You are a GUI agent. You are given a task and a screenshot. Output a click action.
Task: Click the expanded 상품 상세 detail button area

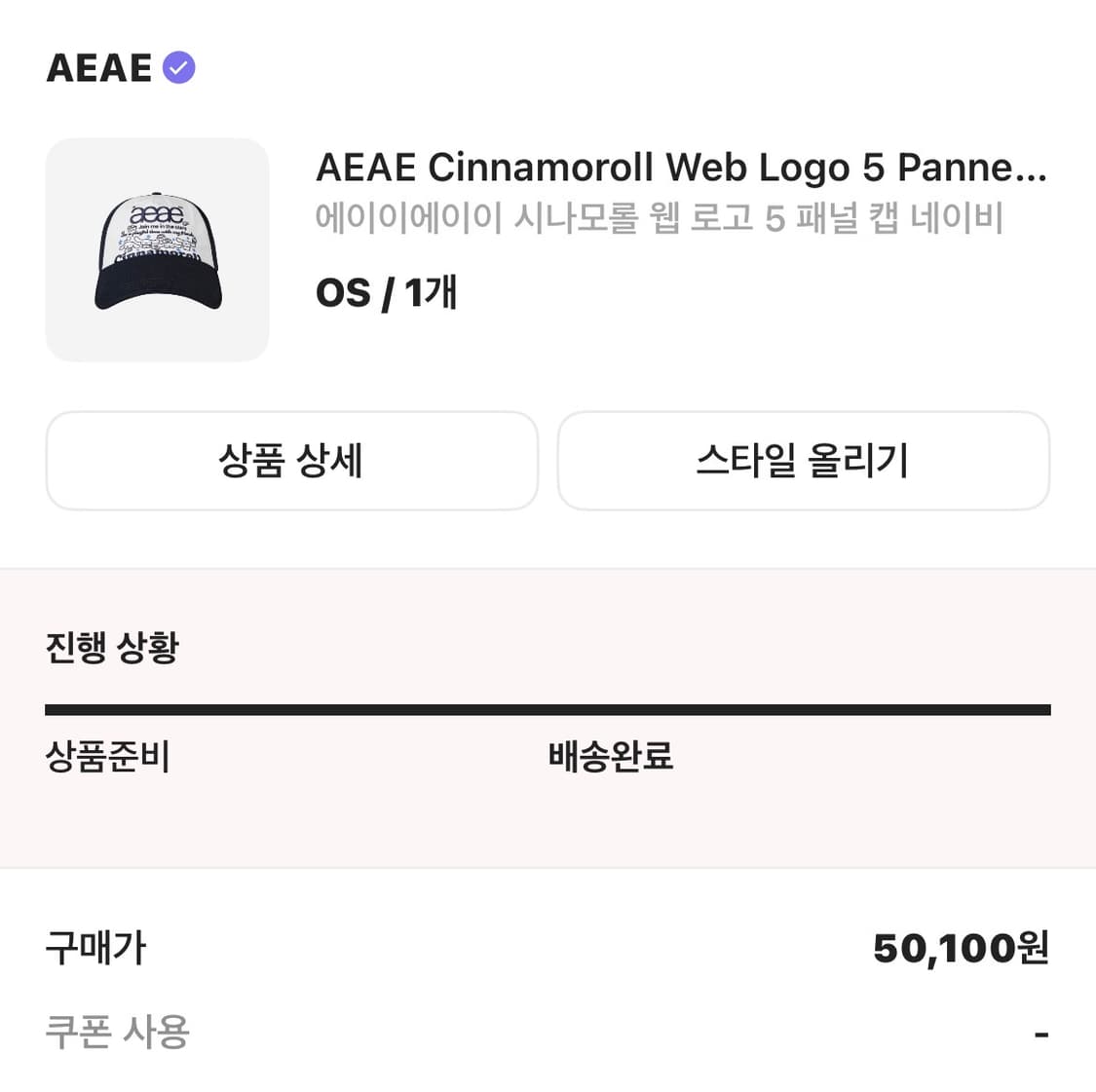[292, 461]
